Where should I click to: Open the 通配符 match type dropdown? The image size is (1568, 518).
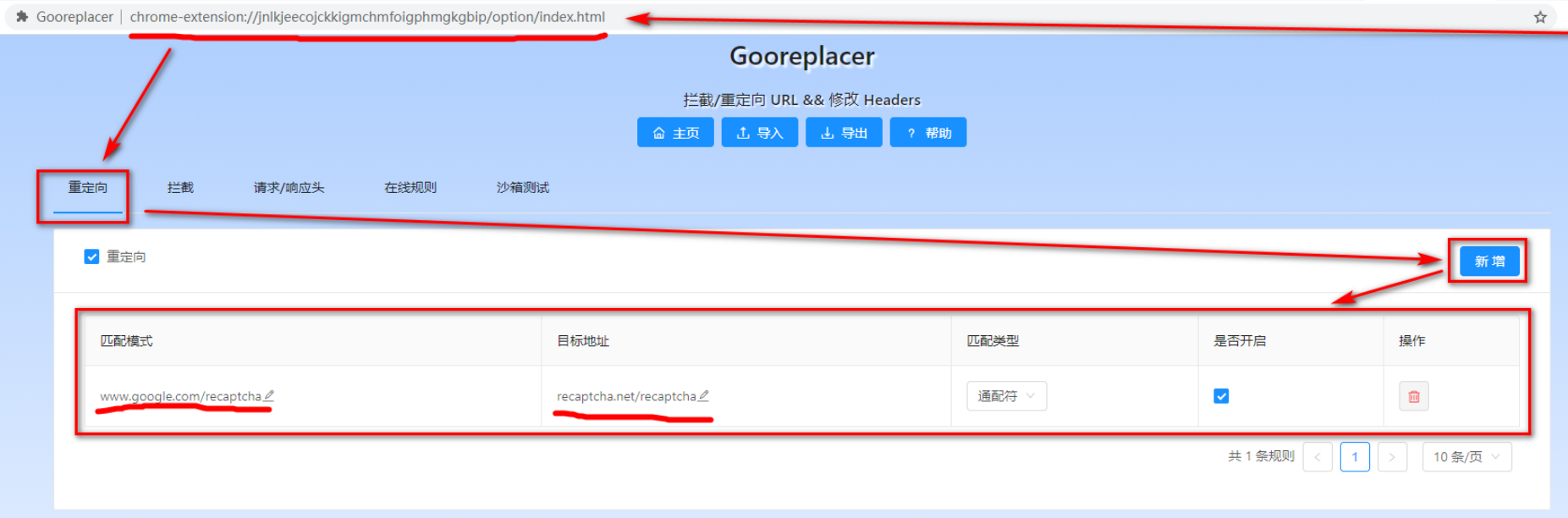pyautogui.click(x=1007, y=396)
